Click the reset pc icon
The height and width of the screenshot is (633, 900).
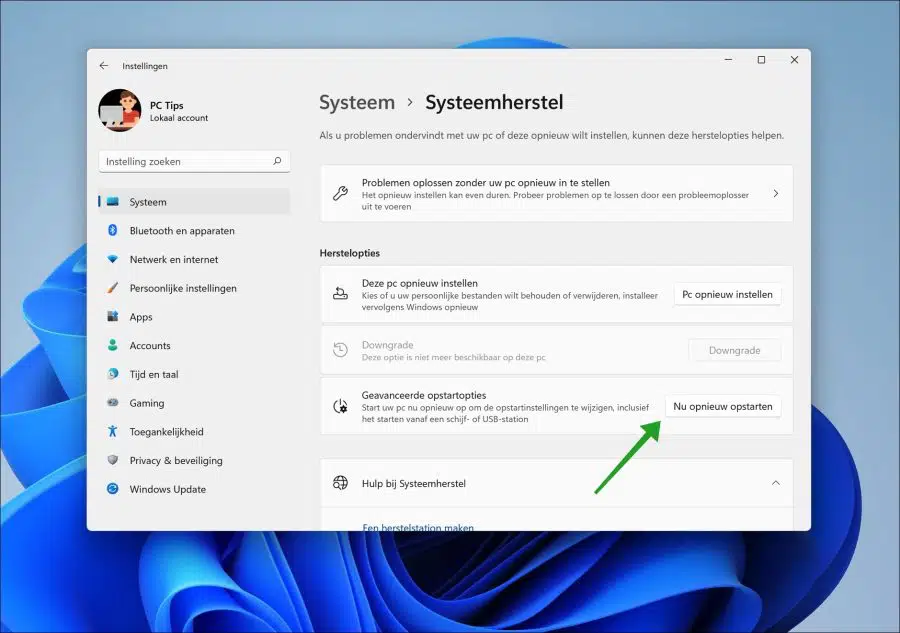click(340, 294)
